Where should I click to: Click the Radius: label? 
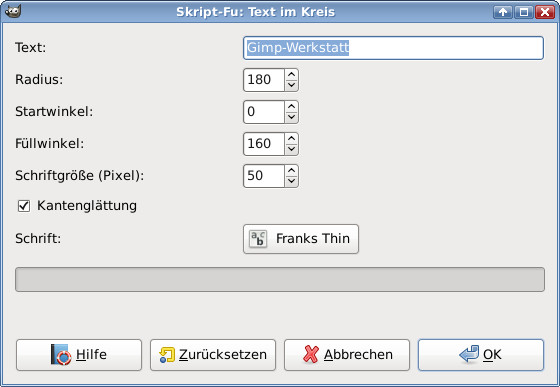pyautogui.click(x=39, y=80)
